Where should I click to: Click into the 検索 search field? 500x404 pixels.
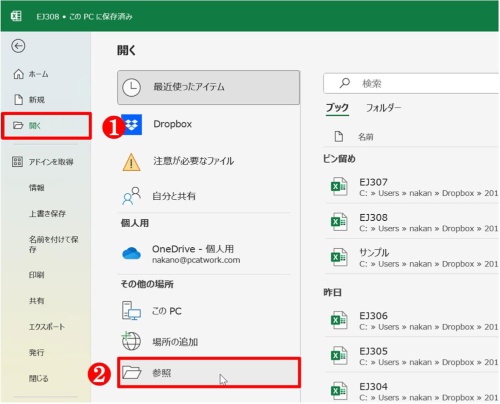(x=411, y=83)
